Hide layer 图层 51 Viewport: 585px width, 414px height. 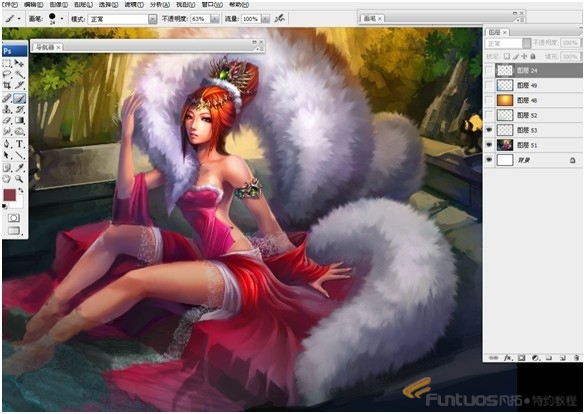(x=489, y=145)
